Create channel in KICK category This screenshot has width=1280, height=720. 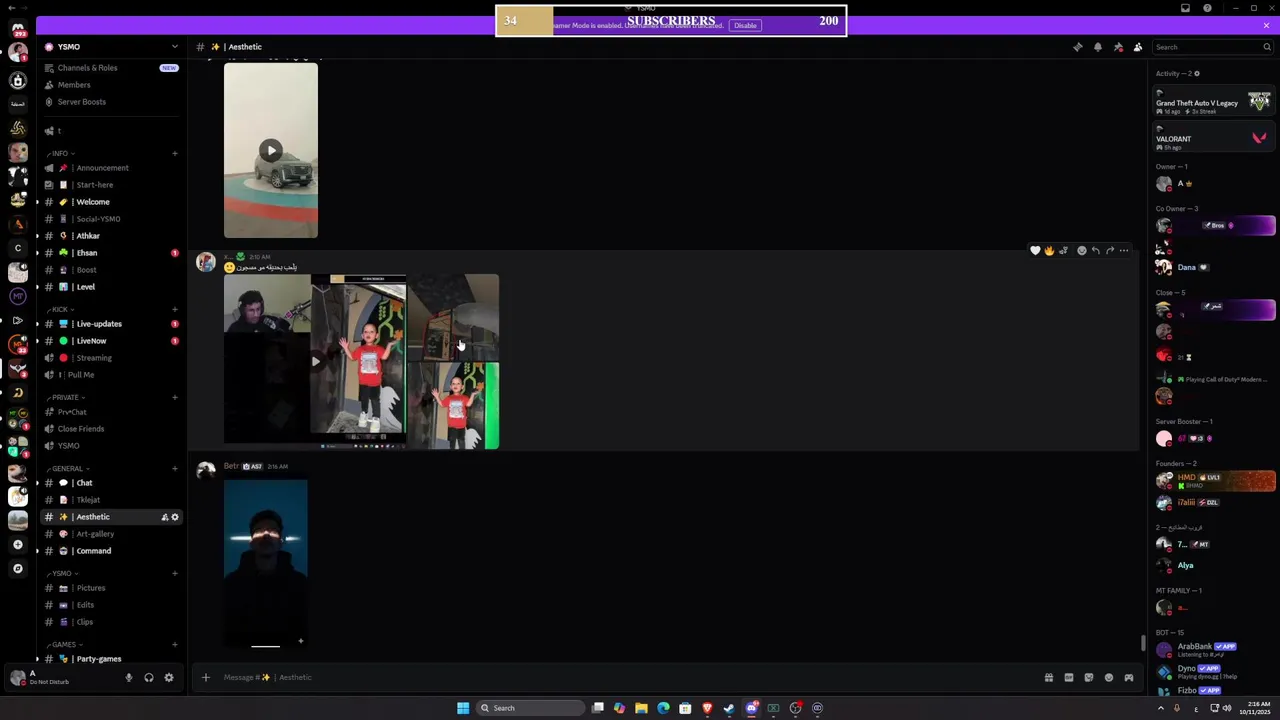click(175, 309)
